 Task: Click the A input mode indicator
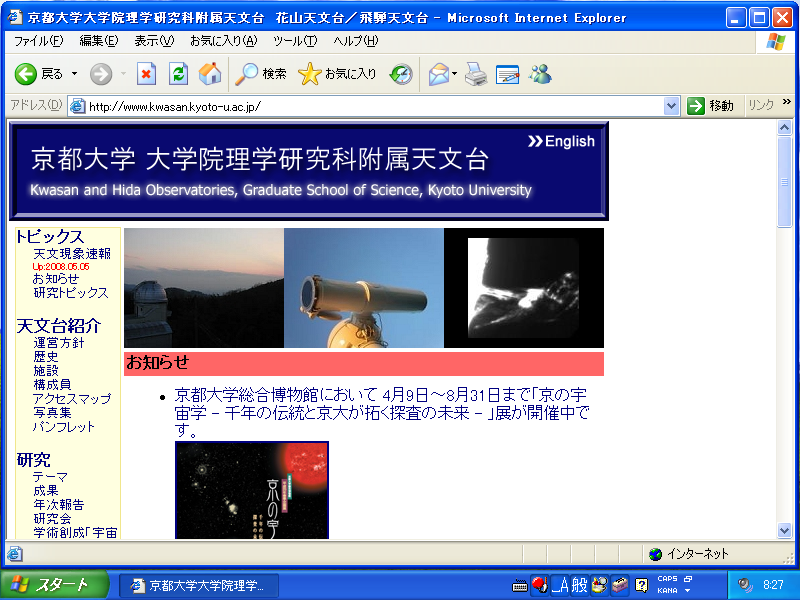pos(561,585)
